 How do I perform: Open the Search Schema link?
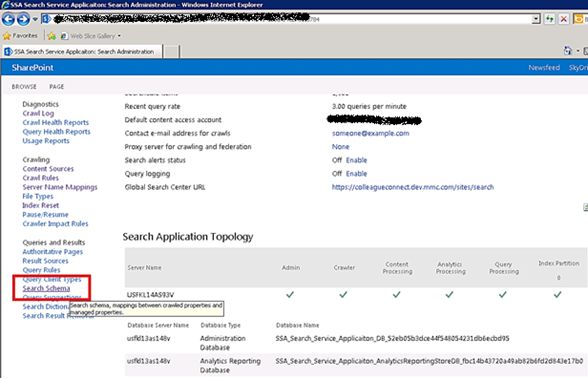(46, 288)
